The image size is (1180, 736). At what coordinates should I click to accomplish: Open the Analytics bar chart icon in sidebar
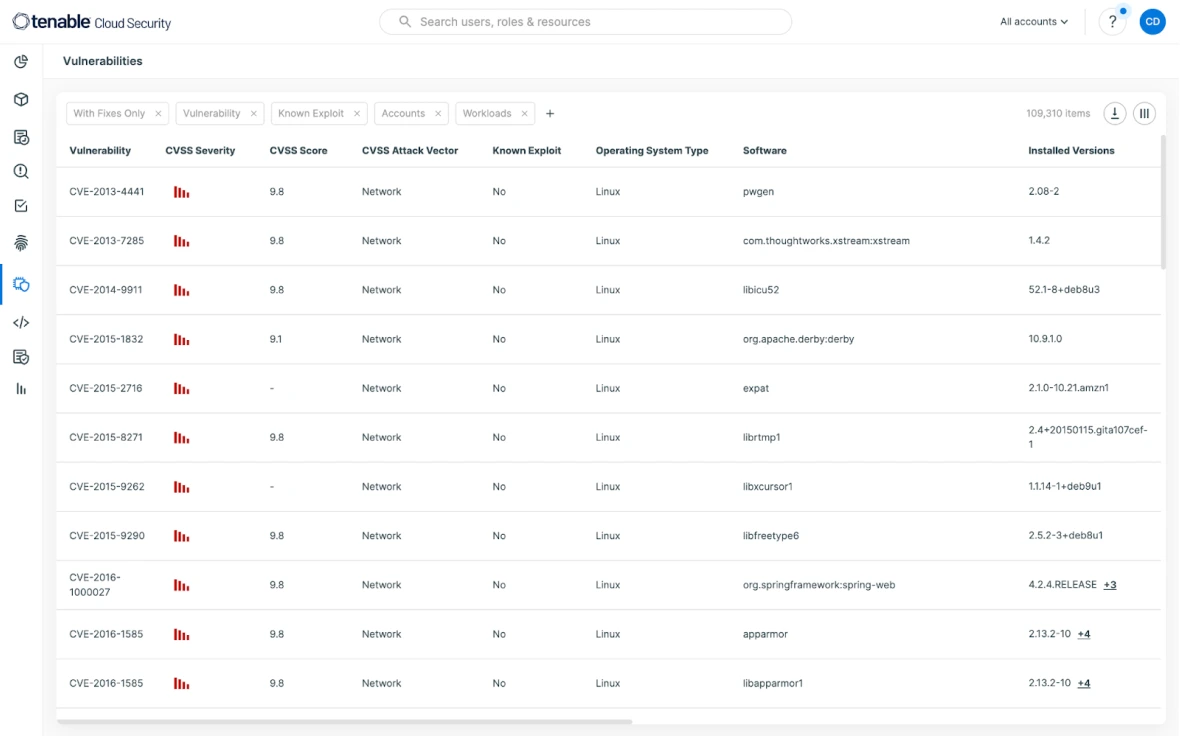[21, 388]
